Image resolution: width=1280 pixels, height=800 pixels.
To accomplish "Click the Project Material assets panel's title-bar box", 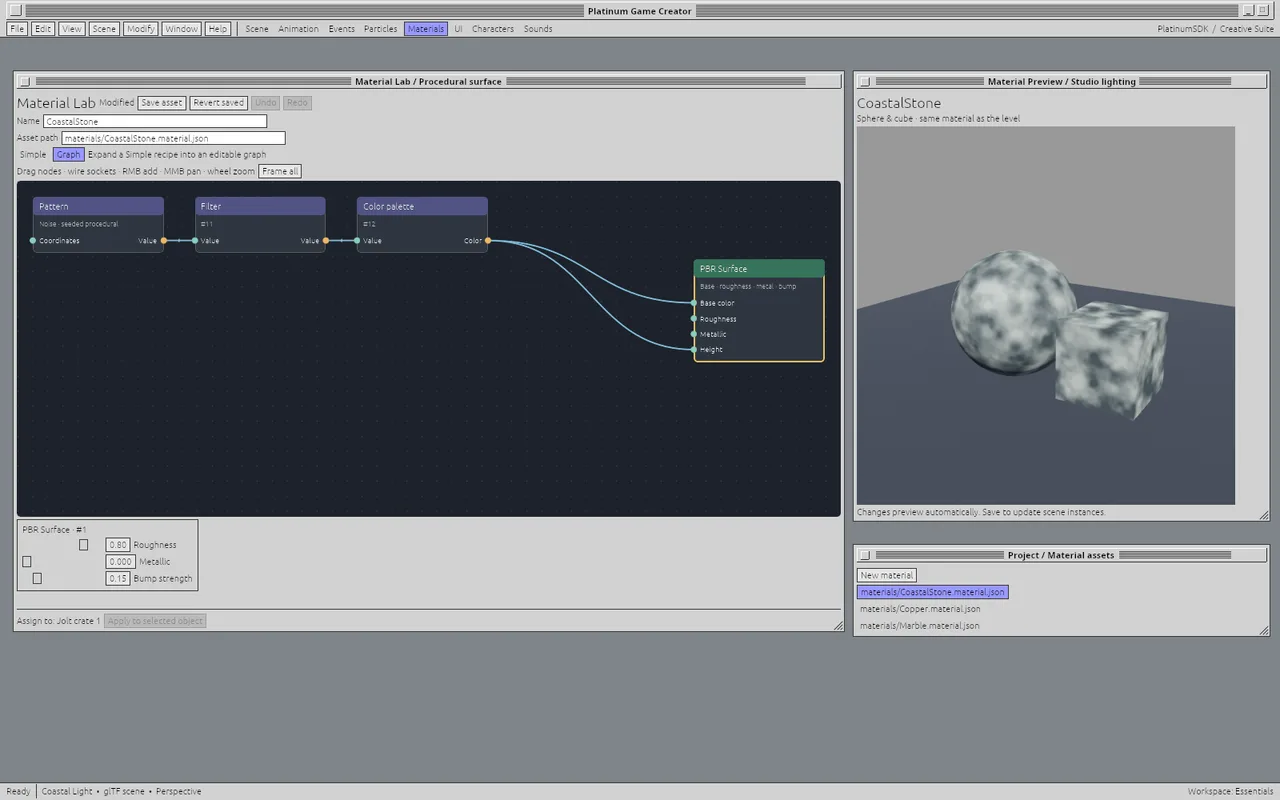I will (865, 555).
